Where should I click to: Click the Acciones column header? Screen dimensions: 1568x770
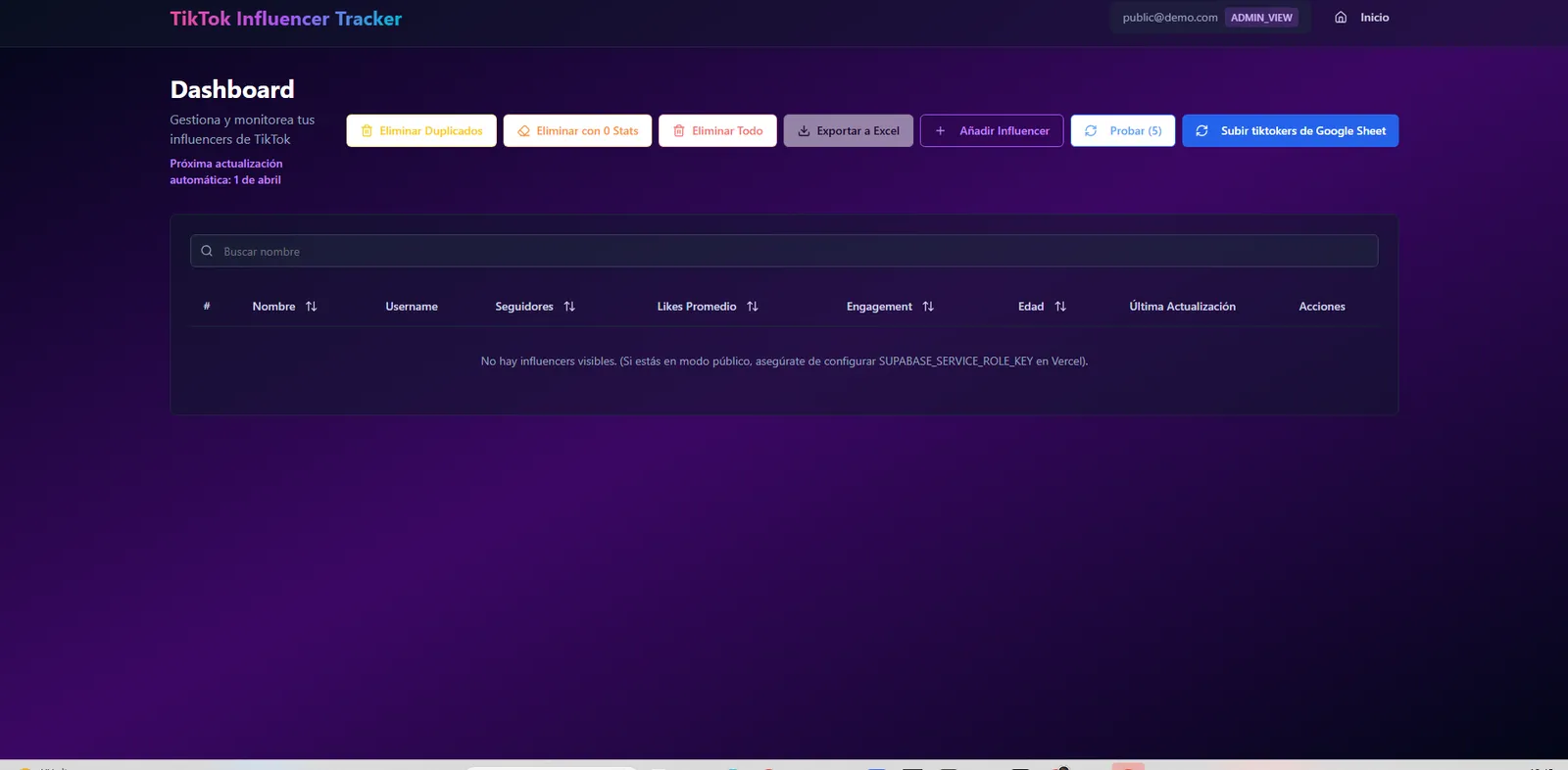coord(1322,307)
